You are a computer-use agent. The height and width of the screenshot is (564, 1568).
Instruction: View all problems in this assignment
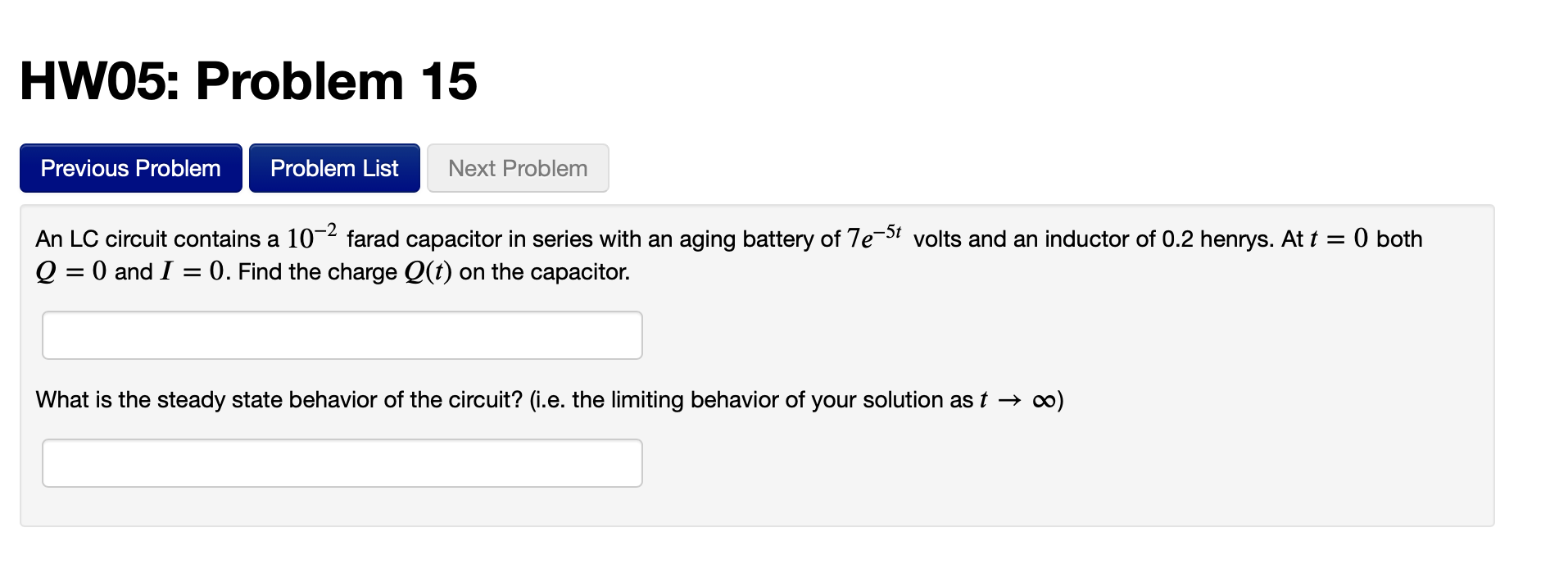333,167
